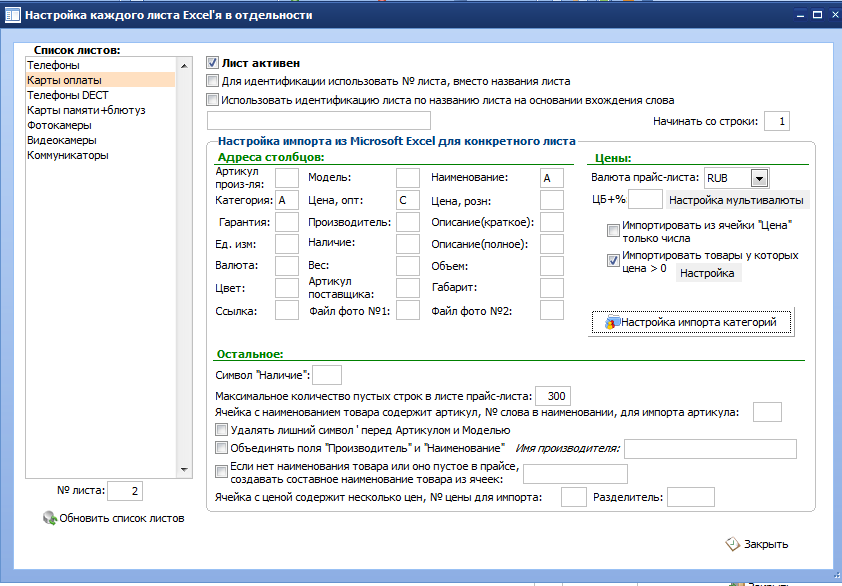Click the Символ Наличие field
This screenshot has width=842, height=586.
click(326, 375)
